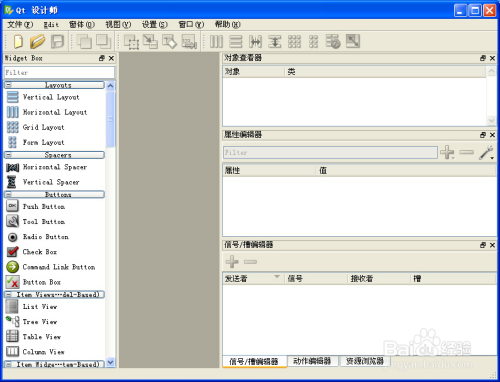500x382 pixels.
Task: Collapse the Layouts category
Action: point(9,85)
